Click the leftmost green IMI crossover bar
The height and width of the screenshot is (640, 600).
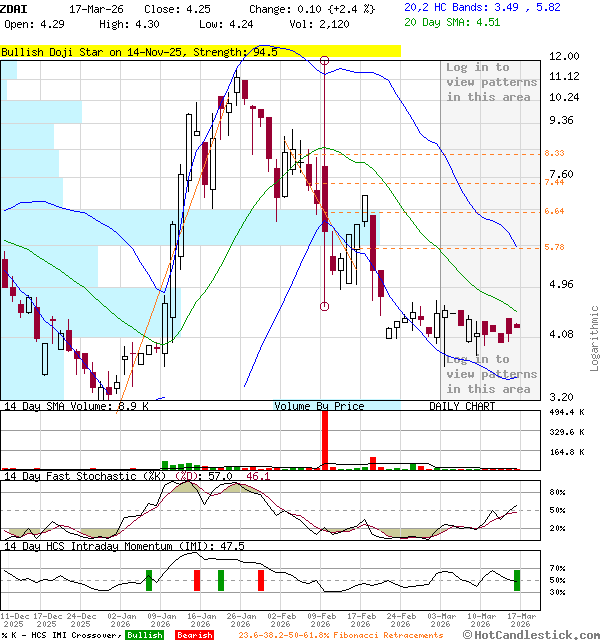coord(149,579)
